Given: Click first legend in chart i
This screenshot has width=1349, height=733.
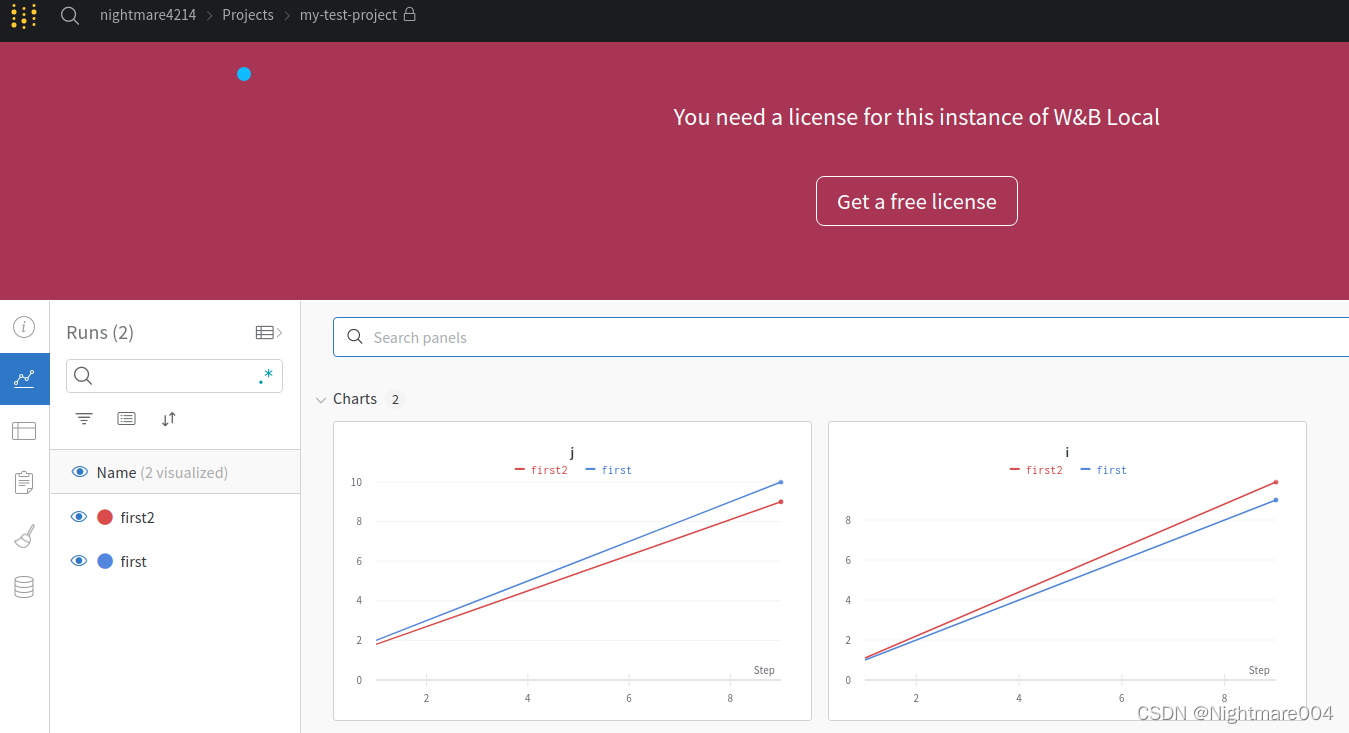Looking at the screenshot, I should click(1104, 470).
